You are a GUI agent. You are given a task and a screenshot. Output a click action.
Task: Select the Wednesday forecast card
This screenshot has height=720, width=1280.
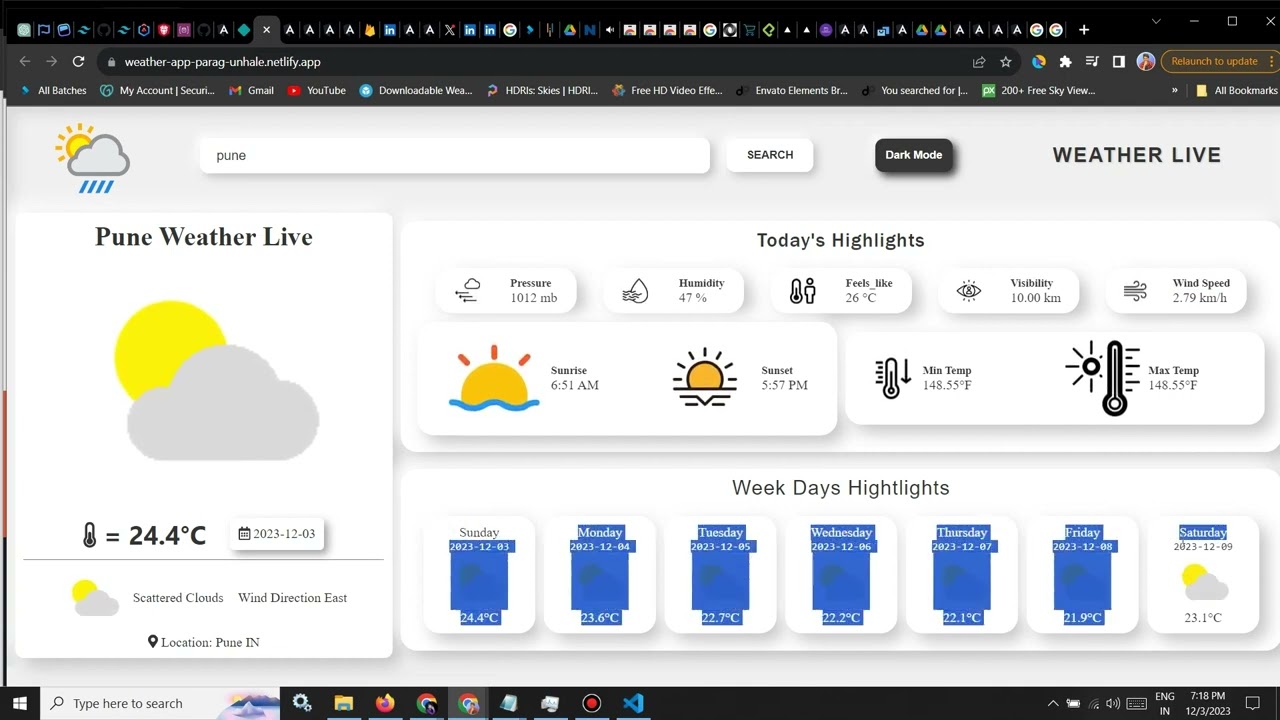tap(841, 574)
